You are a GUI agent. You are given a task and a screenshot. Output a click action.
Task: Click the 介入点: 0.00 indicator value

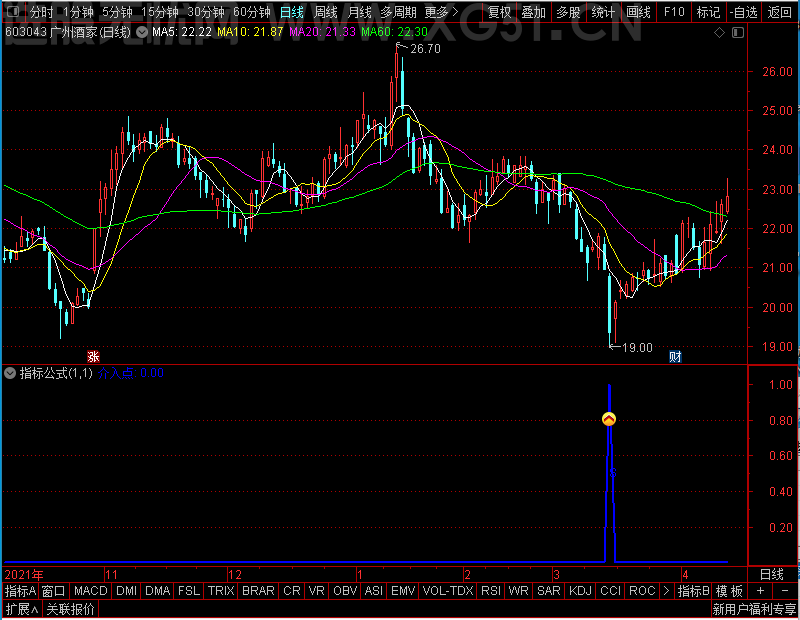coord(131,373)
